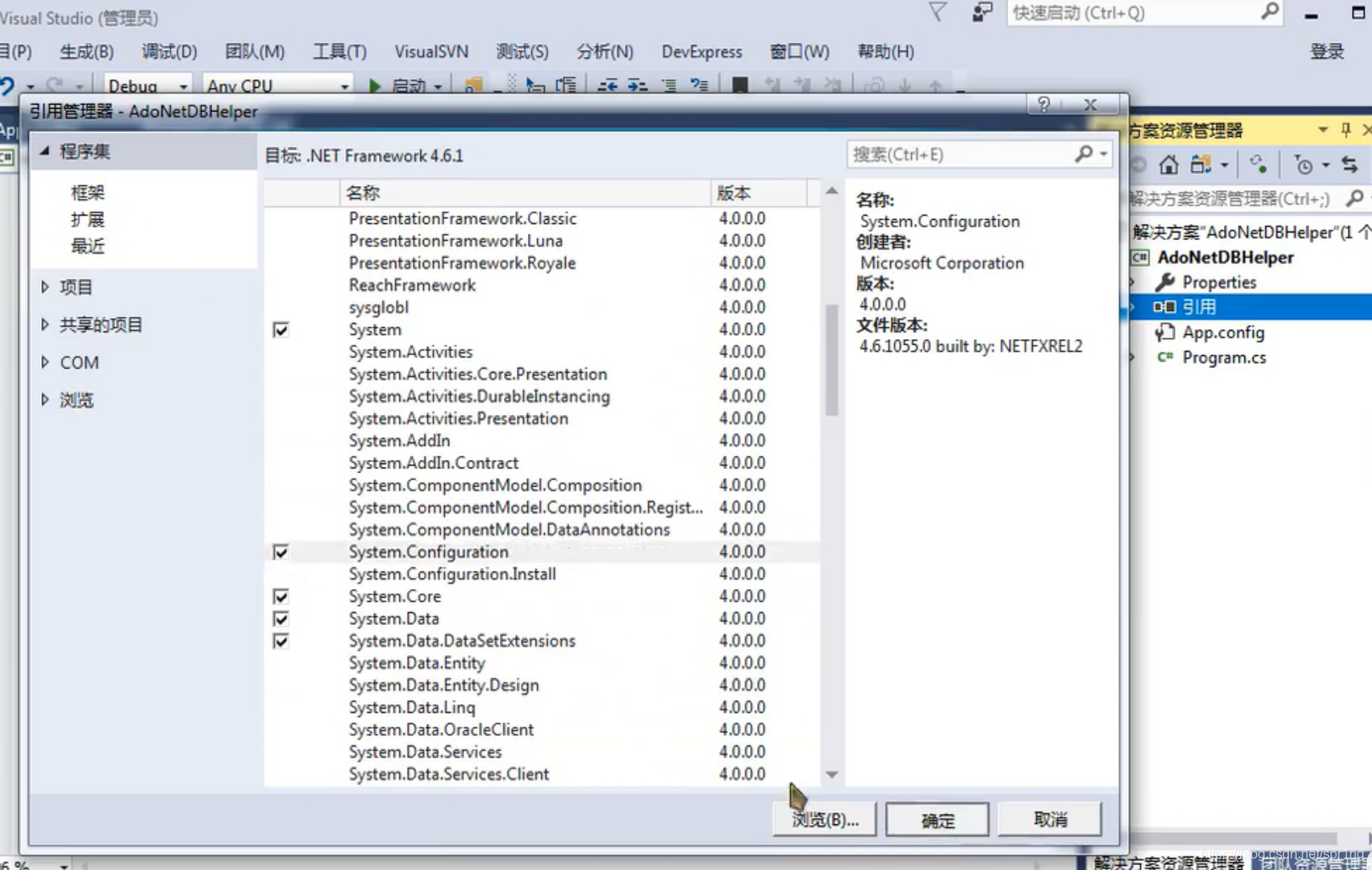Click the uncomment lines toolbar icon

pyautogui.click(x=699, y=85)
